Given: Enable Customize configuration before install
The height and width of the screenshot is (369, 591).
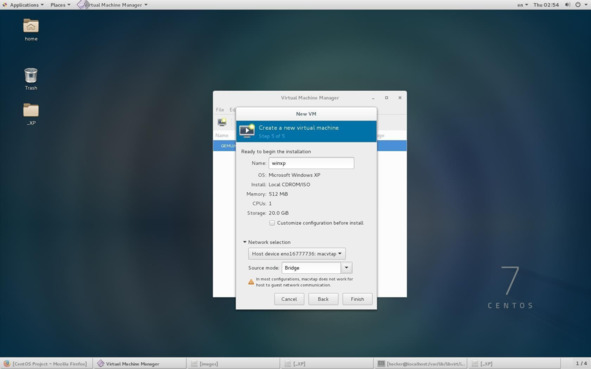Looking at the screenshot, I should point(272,223).
